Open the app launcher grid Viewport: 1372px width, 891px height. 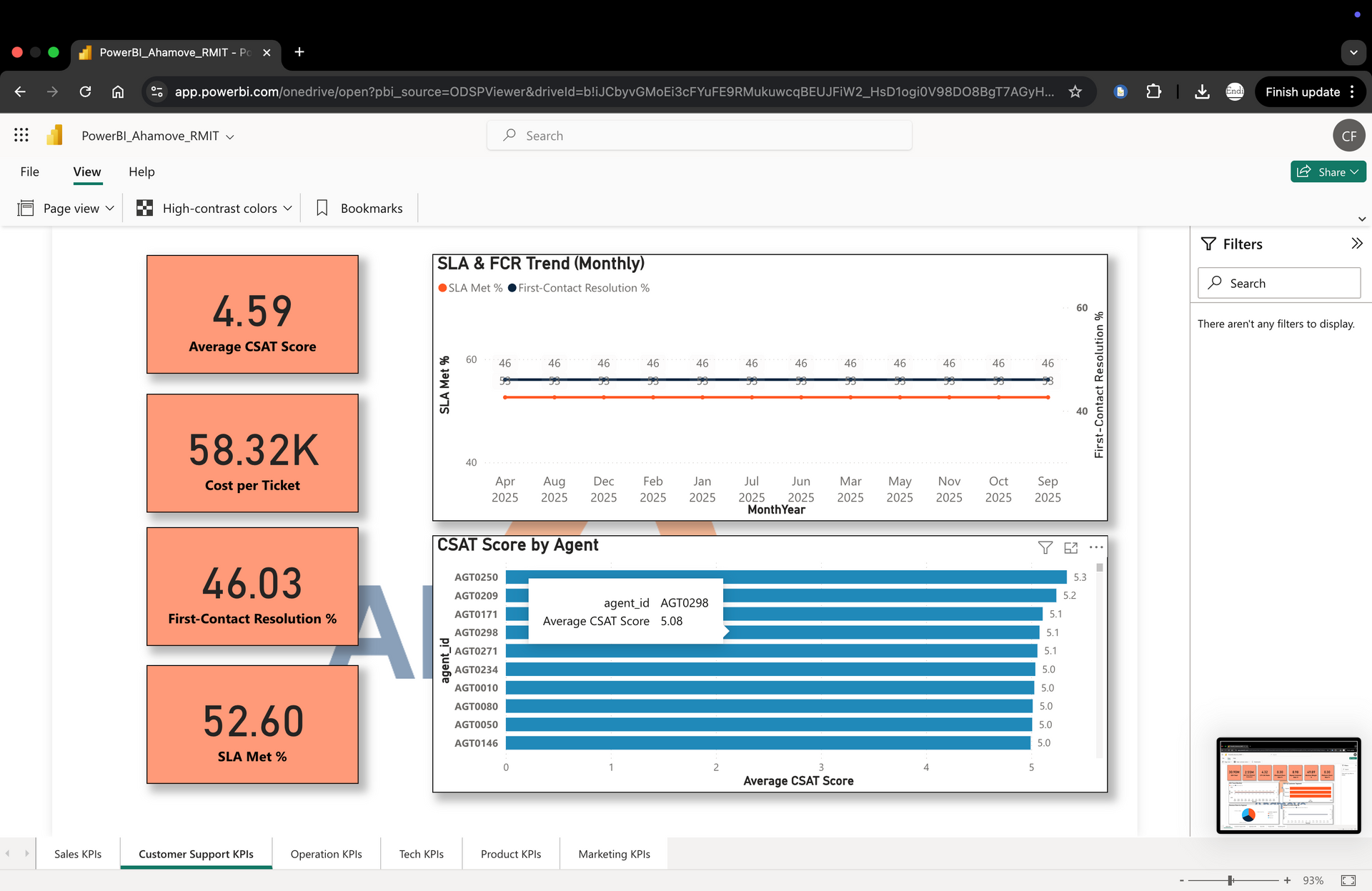pos(21,135)
